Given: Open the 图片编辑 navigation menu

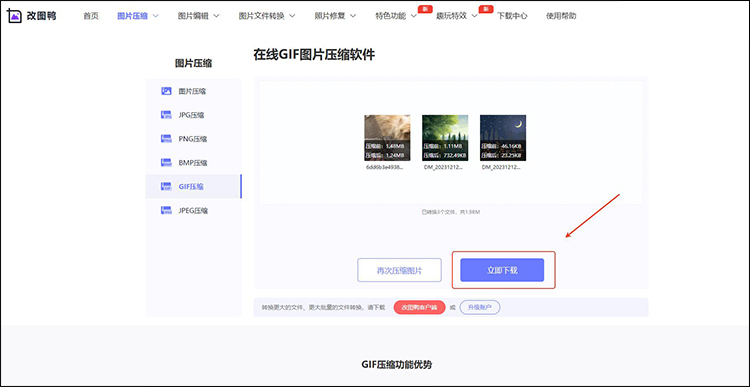Looking at the screenshot, I should (x=193, y=16).
